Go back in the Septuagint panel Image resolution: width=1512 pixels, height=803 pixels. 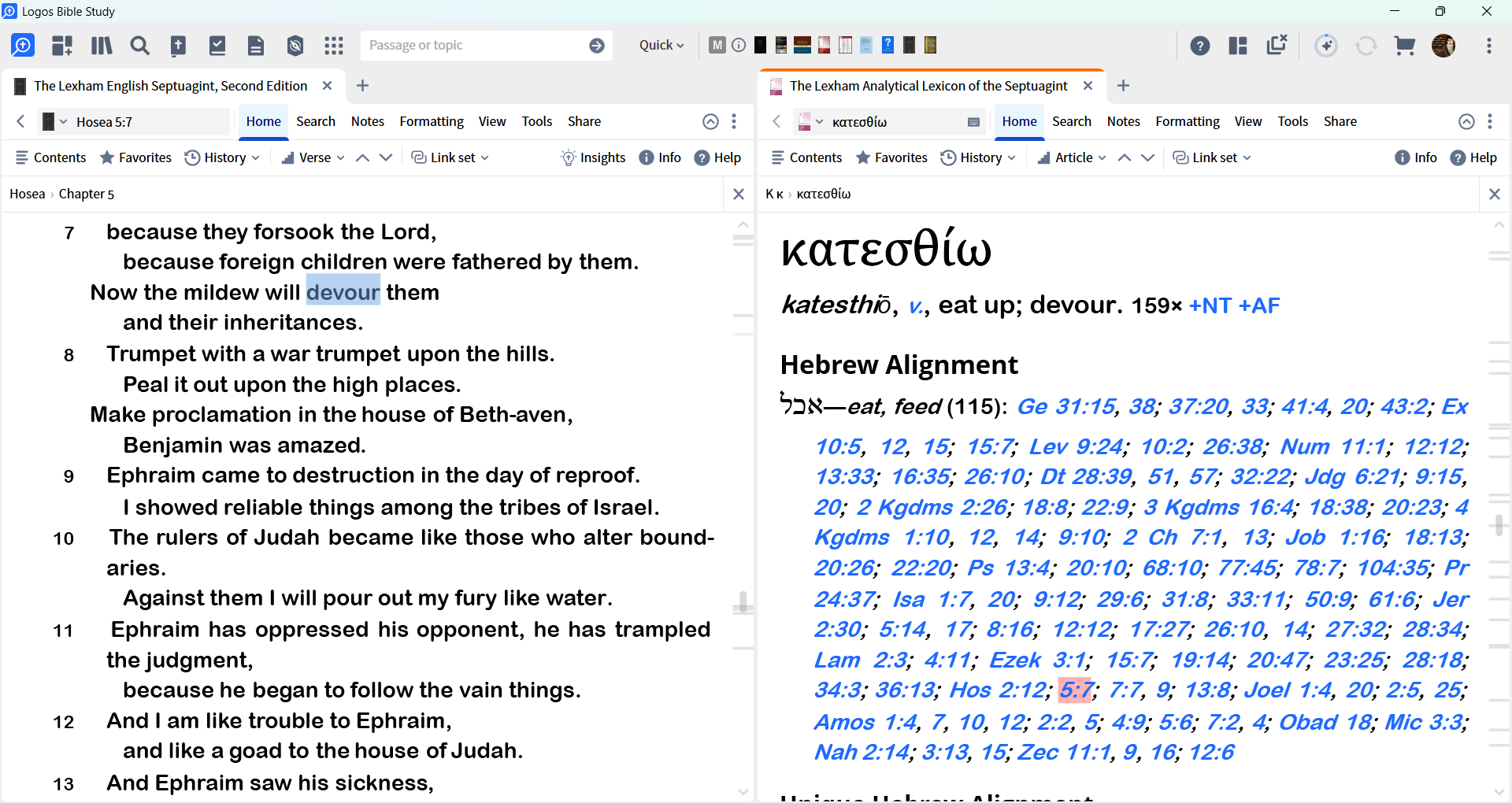(x=21, y=121)
